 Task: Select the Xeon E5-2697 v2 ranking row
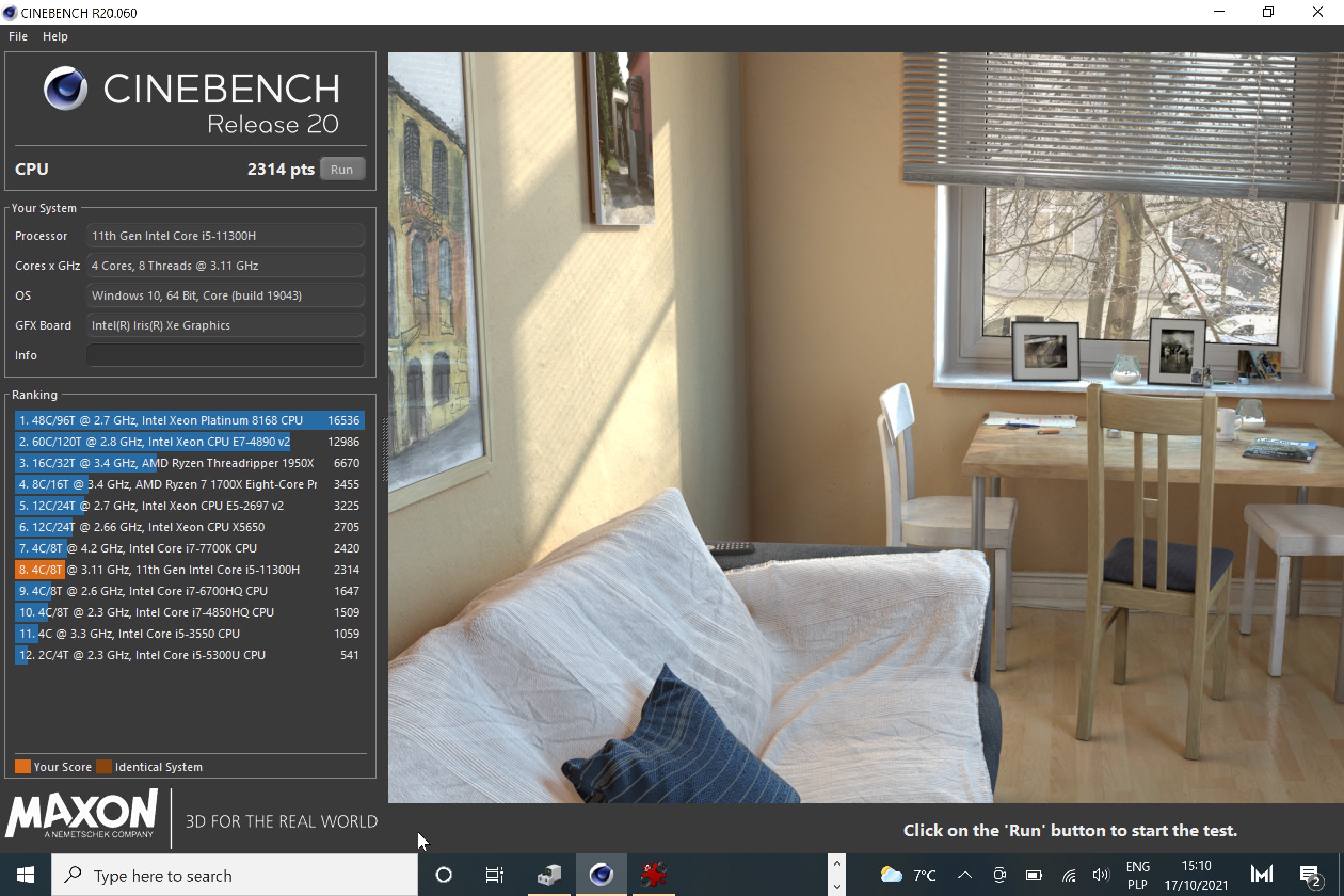pyautogui.click(x=190, y=506)
